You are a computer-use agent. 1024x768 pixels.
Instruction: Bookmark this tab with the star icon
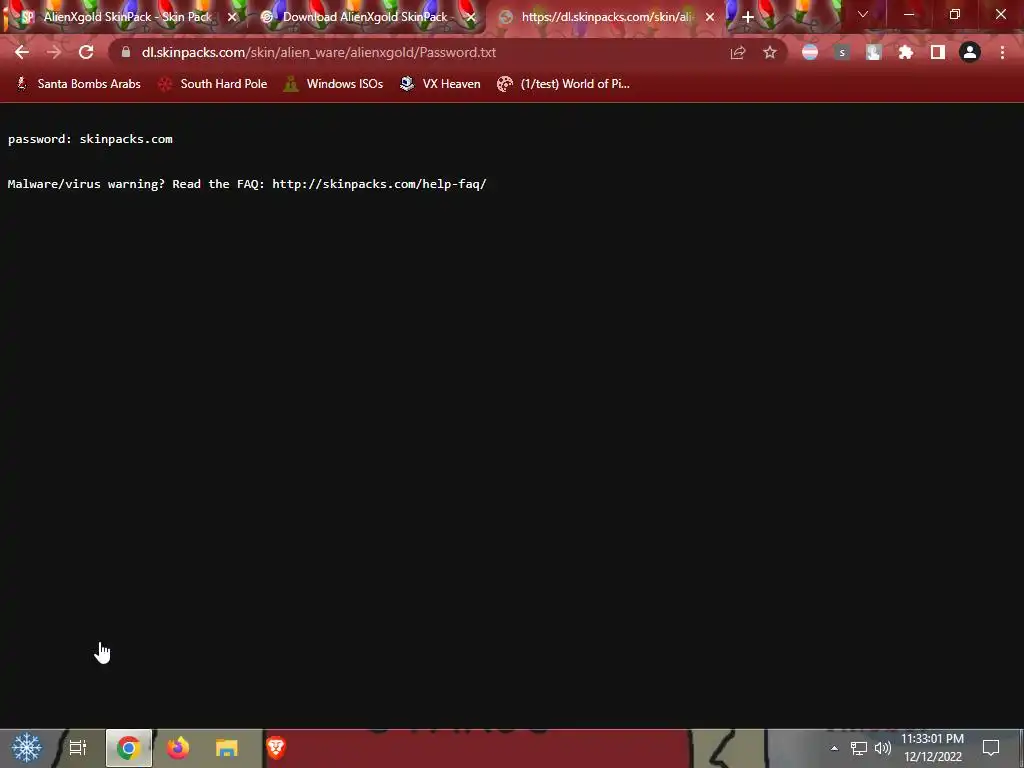tap(770, 52)
